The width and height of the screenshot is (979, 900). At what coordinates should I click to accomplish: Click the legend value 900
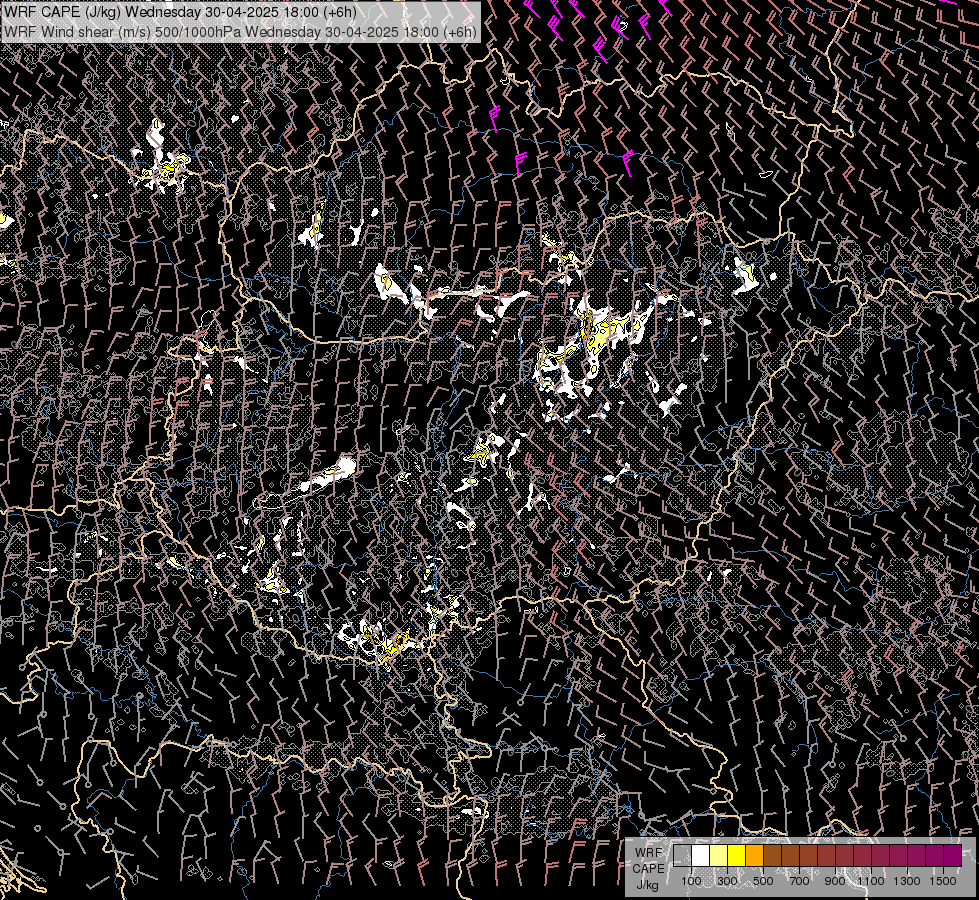835,881
